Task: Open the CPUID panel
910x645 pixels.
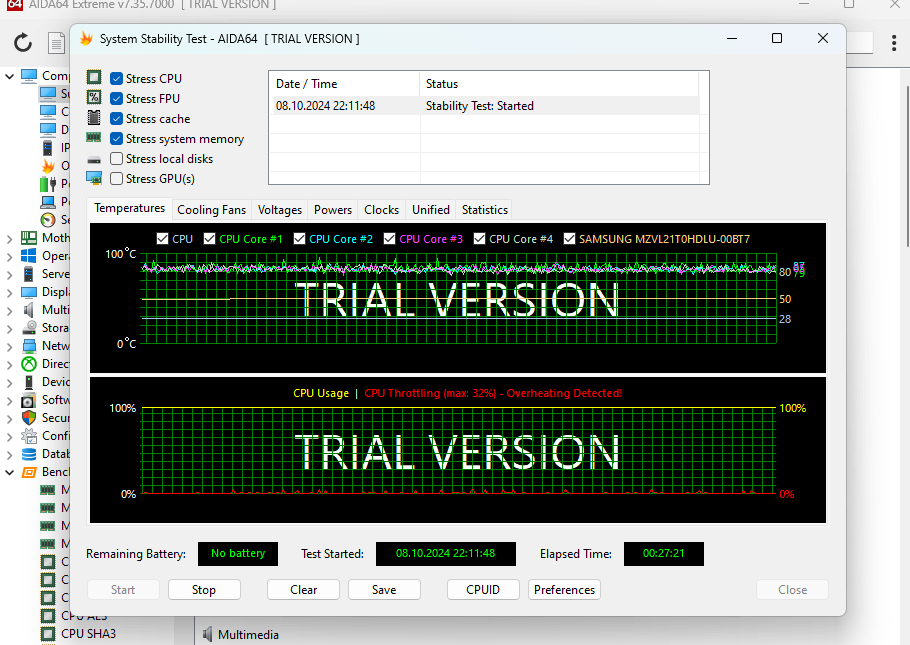Action: 483,589
